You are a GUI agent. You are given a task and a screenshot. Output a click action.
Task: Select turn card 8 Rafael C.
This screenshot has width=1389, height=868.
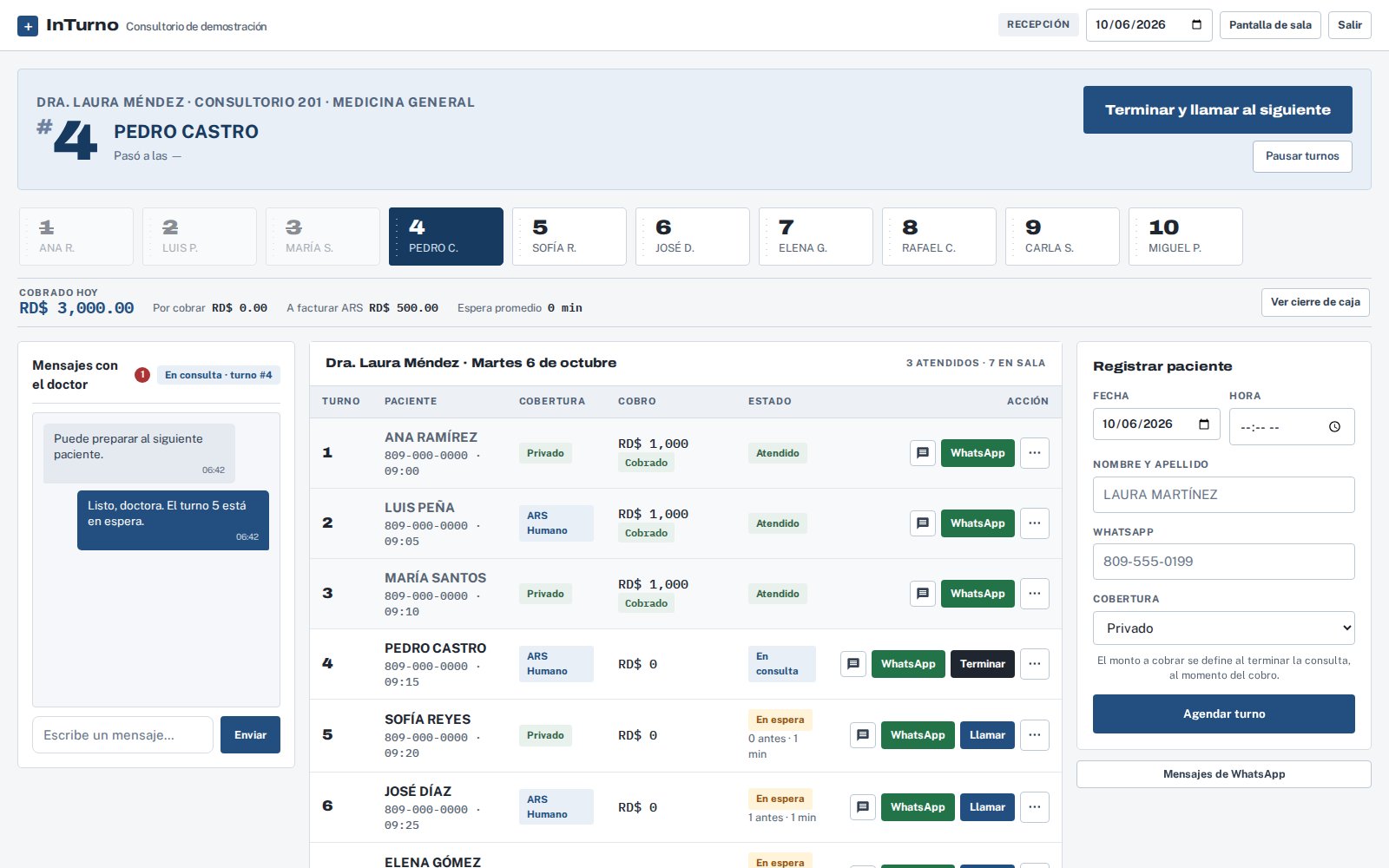(x=939, y=236)
